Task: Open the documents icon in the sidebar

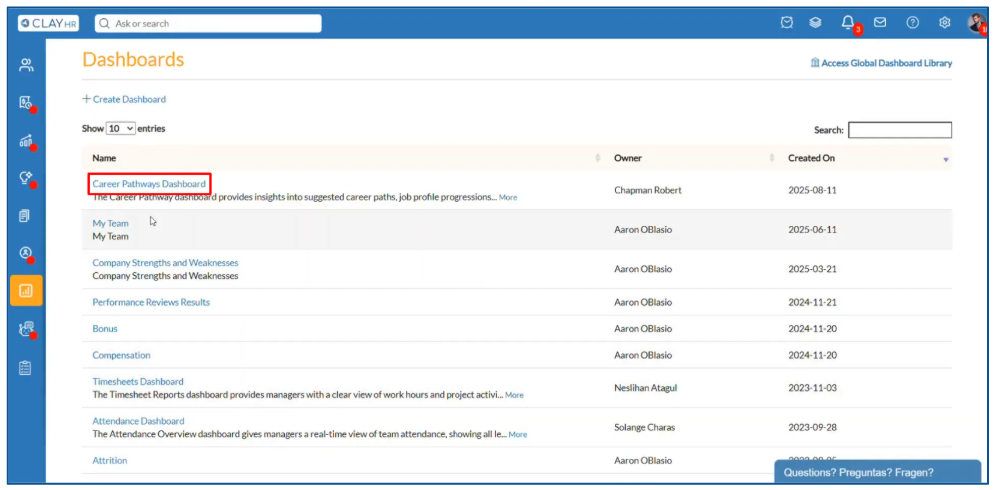Action: click(x=25, y=216)
